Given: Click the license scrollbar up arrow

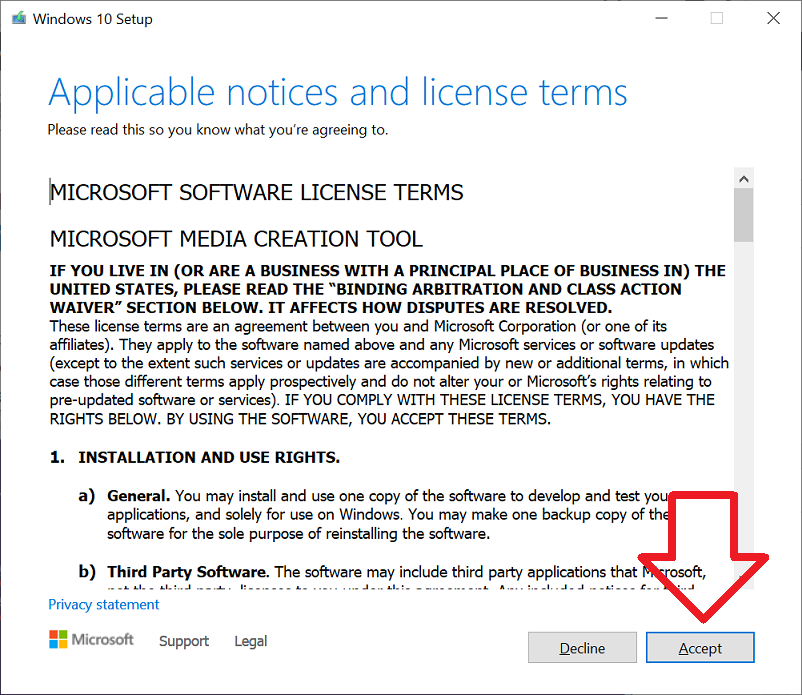Looking at the screenshot, I should [x=744, y=178].
